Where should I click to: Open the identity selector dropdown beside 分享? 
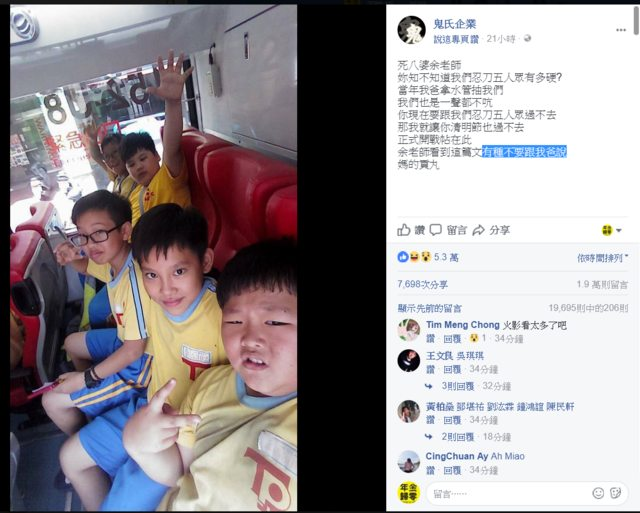click(611, 230)
